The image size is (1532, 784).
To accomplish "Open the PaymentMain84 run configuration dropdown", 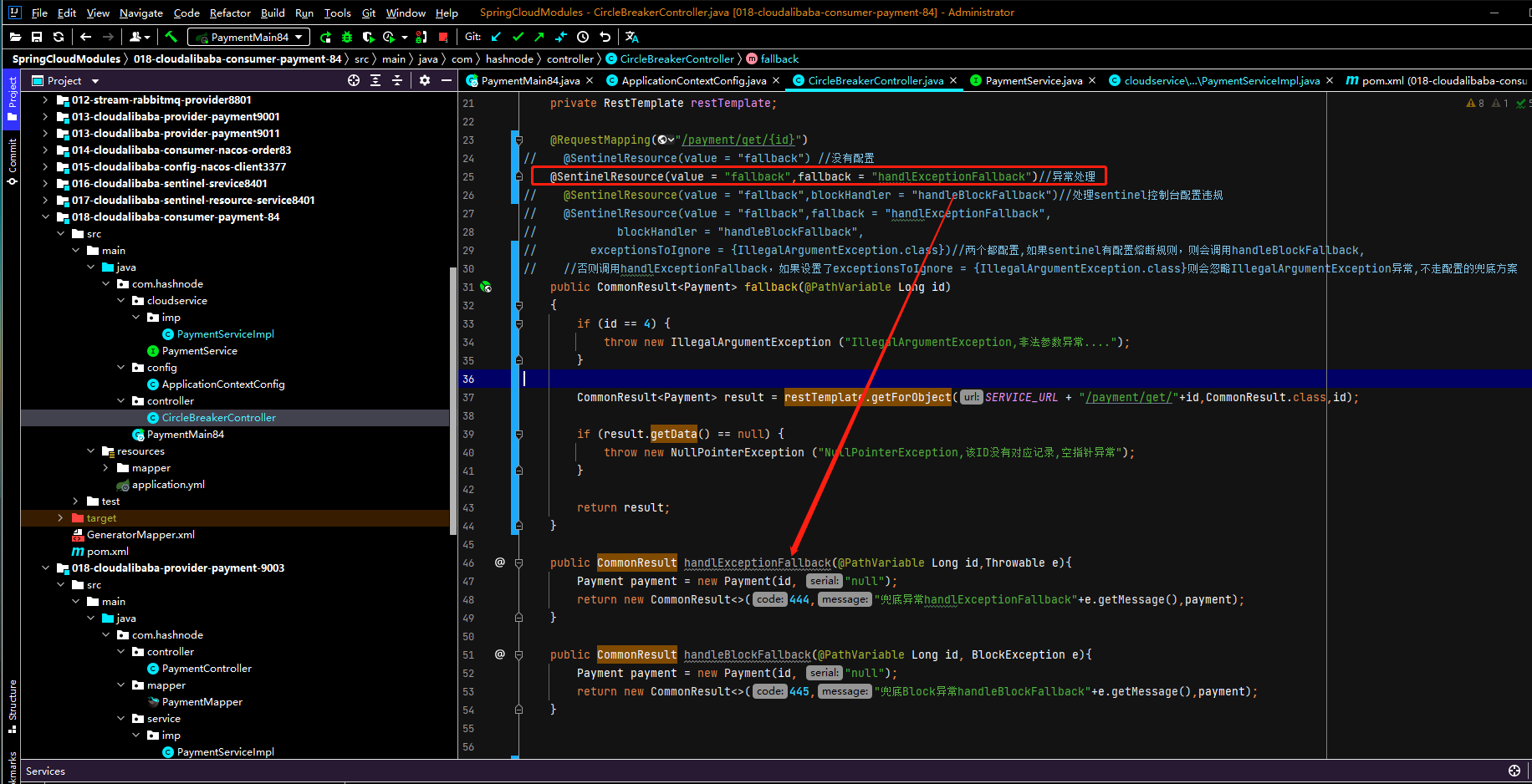I will (x=248, y=37).
